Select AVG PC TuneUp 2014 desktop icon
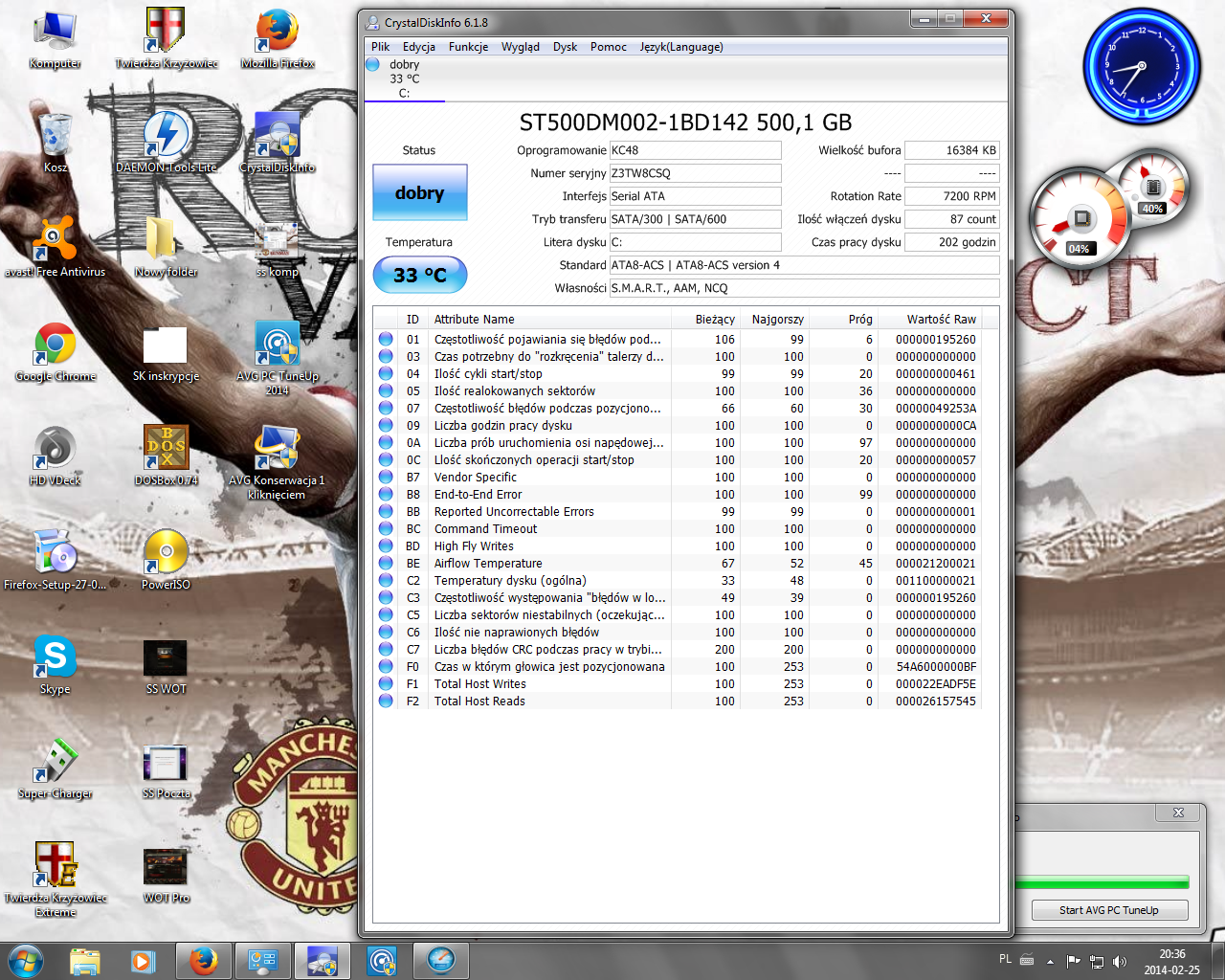The image size is (1225, 980). pyautogui.click(x=278, y=359)
